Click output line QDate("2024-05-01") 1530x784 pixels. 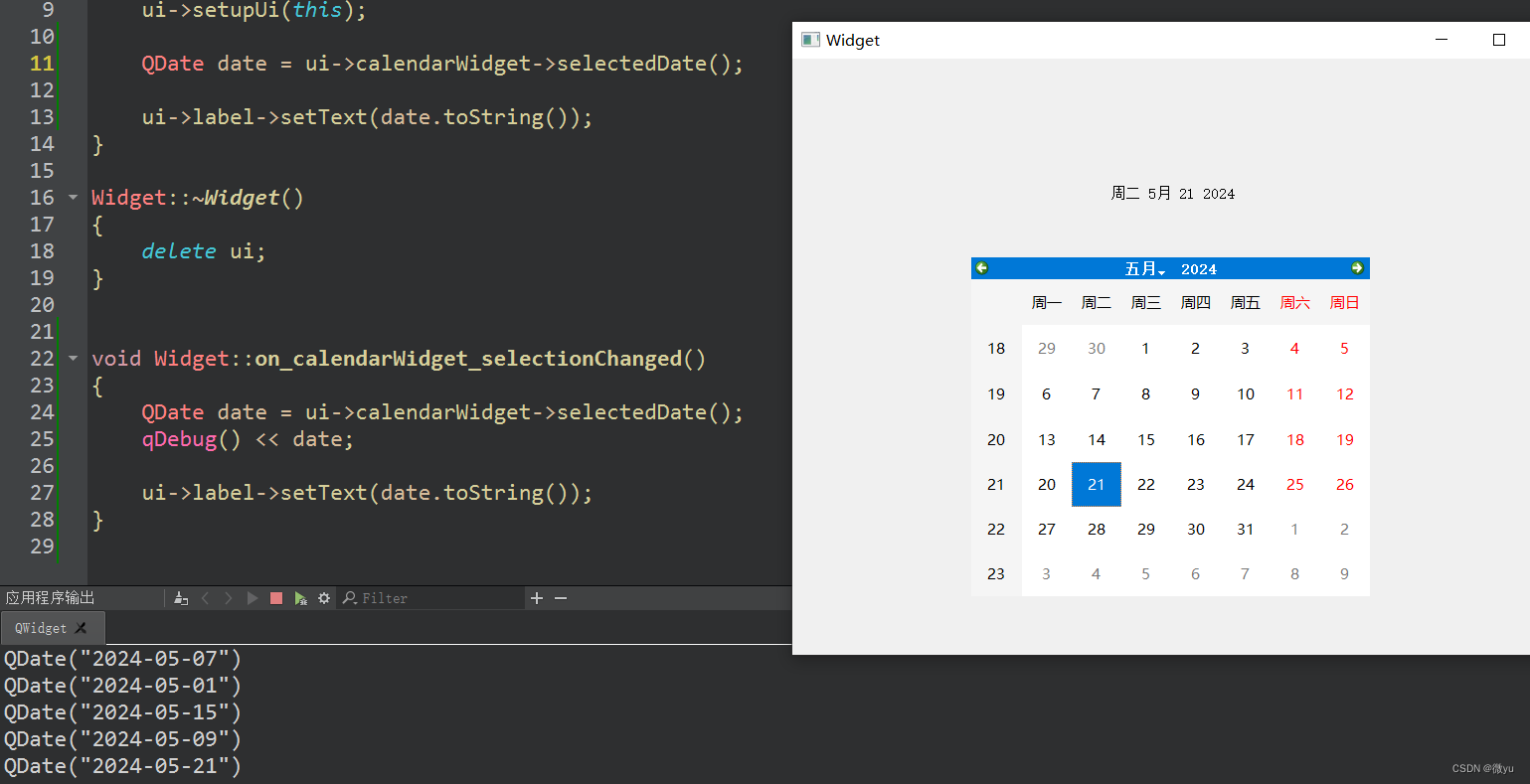(x=122, y=686)
